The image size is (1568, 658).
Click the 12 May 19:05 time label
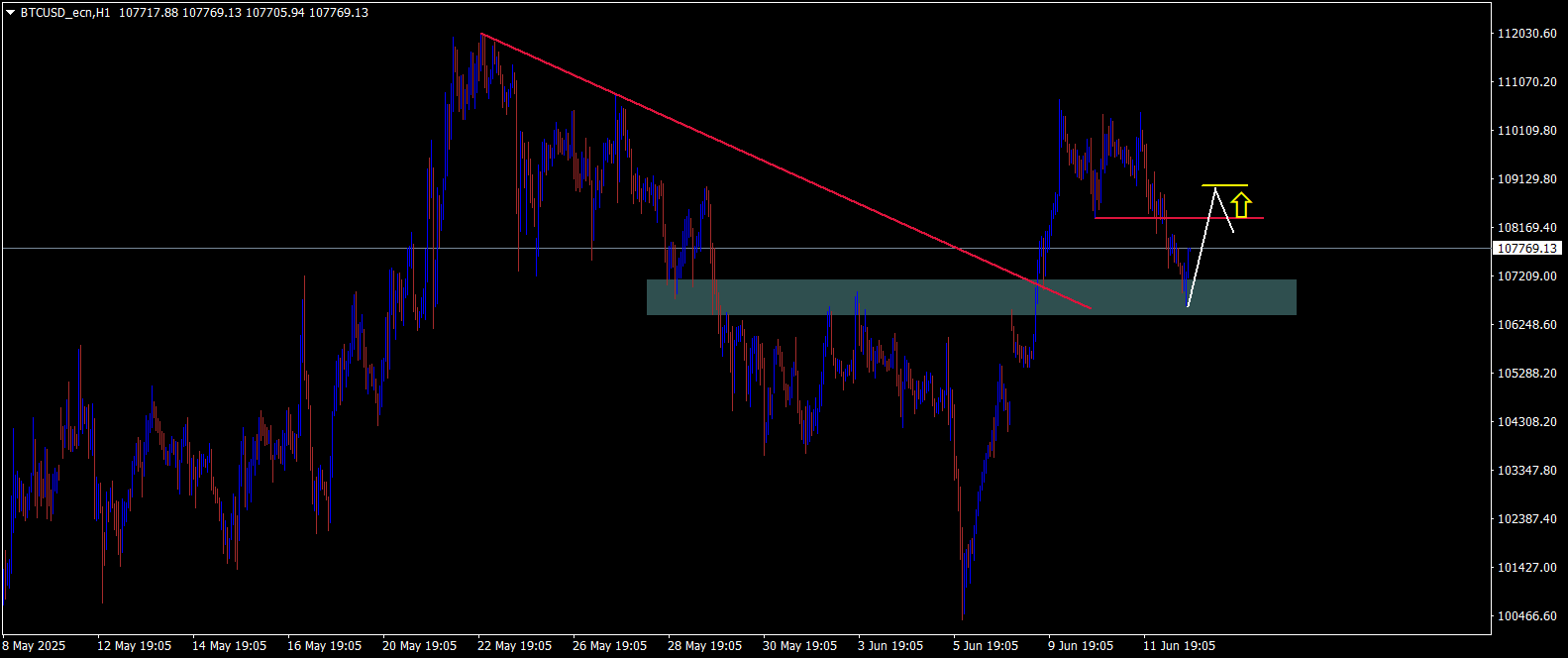134,646
